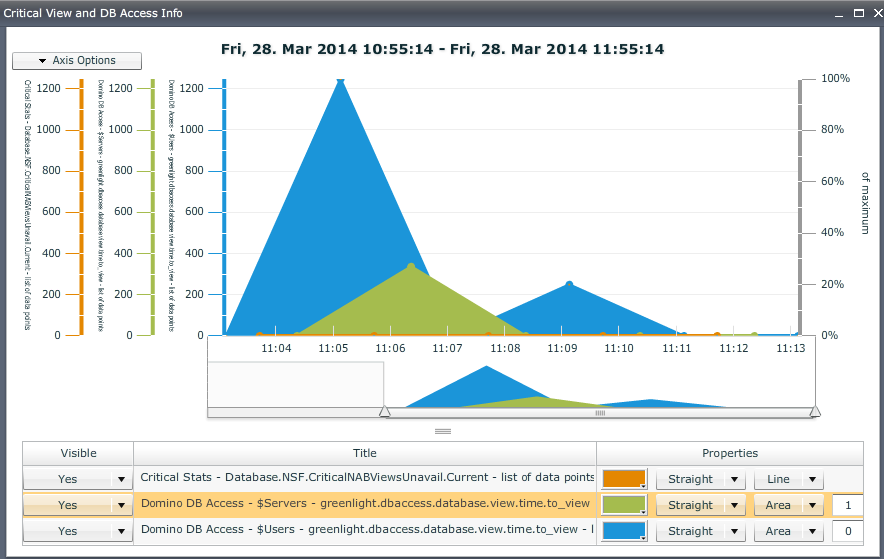Click the left range slider handle below the chart
Image resolution: width=884 pixels, height=559 pixels.
384,411
